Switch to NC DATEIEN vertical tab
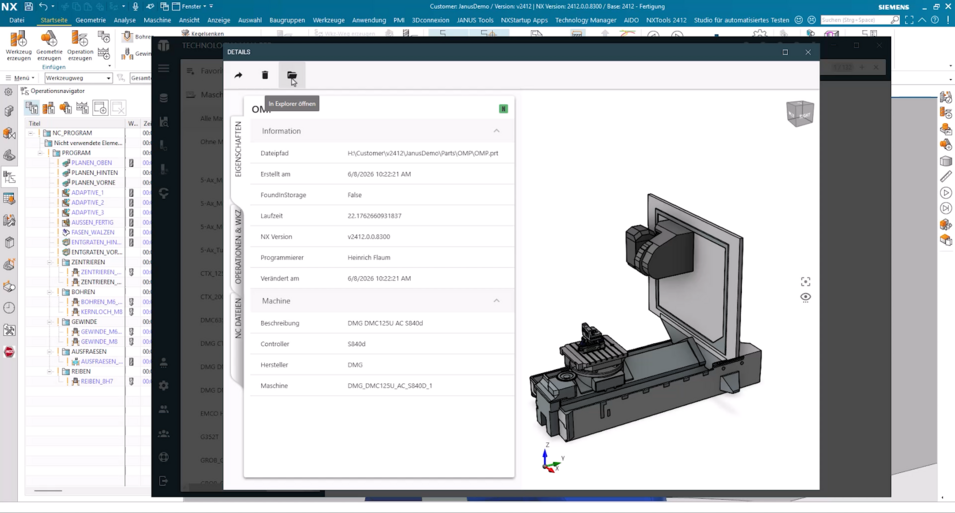This screenshot has width=955, height=513. (238, 317)
